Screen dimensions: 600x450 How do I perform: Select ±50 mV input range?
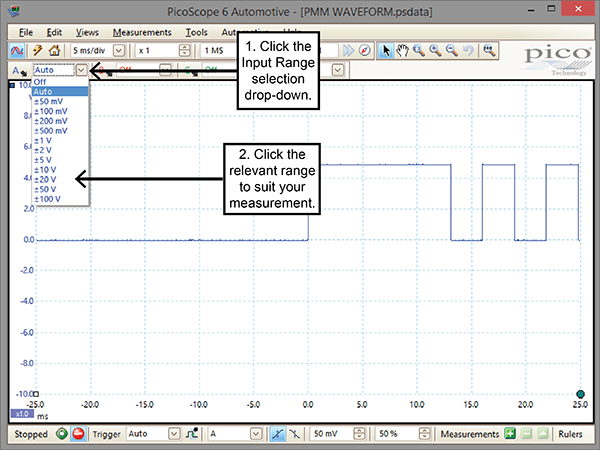tap(60, 101)
